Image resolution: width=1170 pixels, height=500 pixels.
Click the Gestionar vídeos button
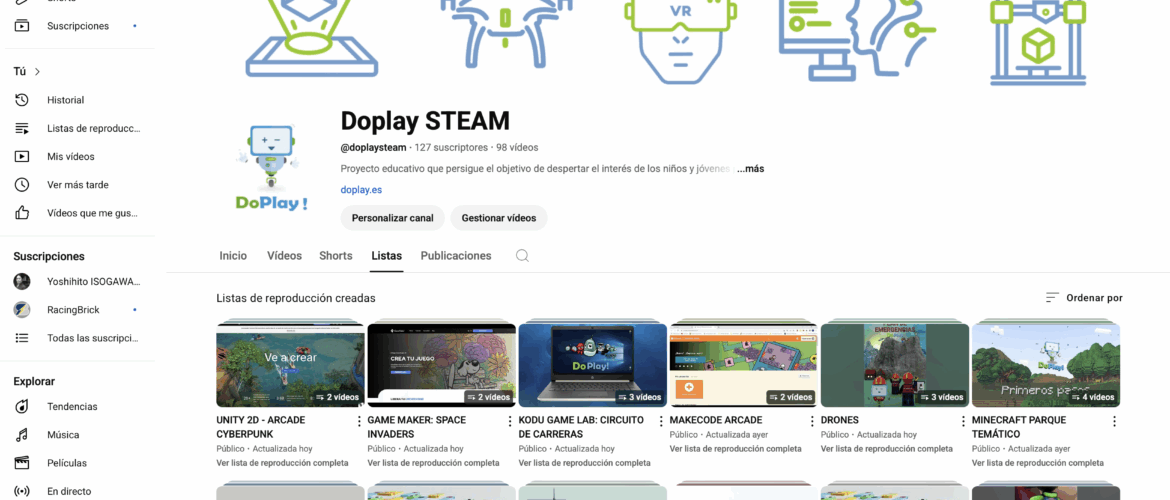coord(499,218)
